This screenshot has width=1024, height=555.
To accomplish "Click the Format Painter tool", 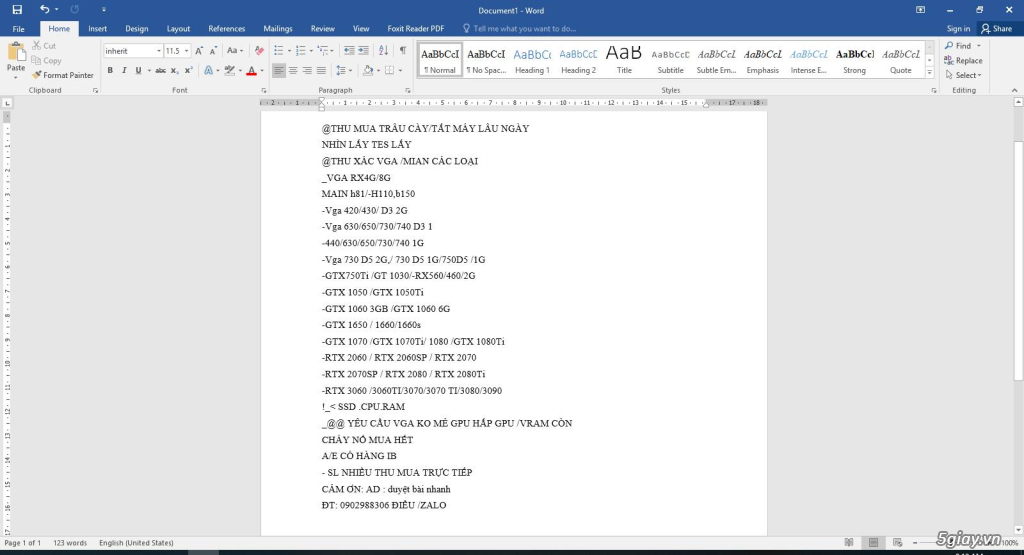I will tap(63, 75).
